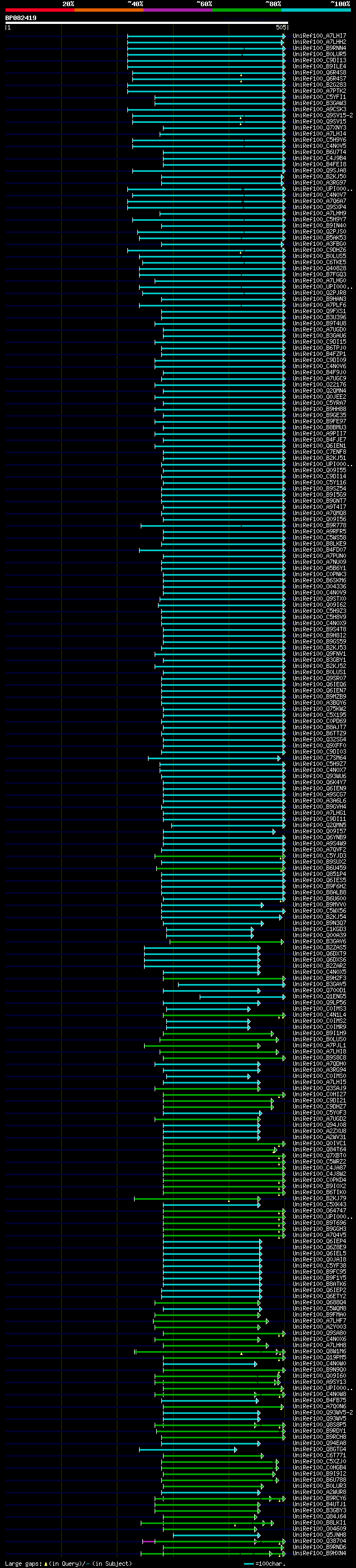Select the UniRef100_B3GAV6 label

click(319, 942)
